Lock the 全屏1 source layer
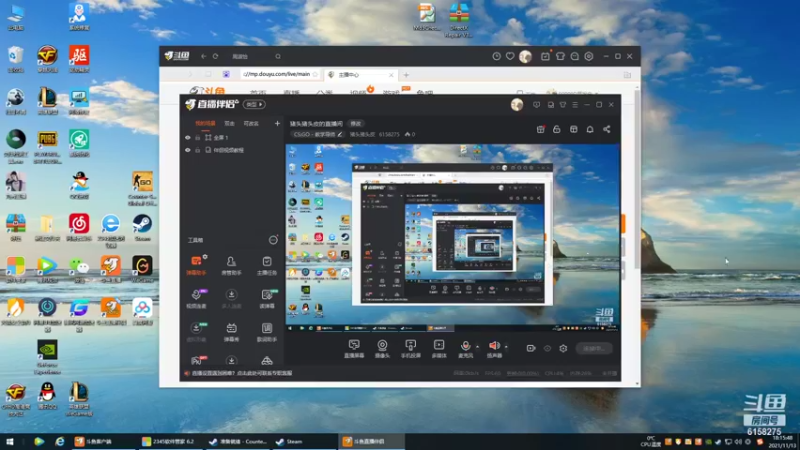Image resolution: width=800 pixels, height=450 pixels. point(197,138)
